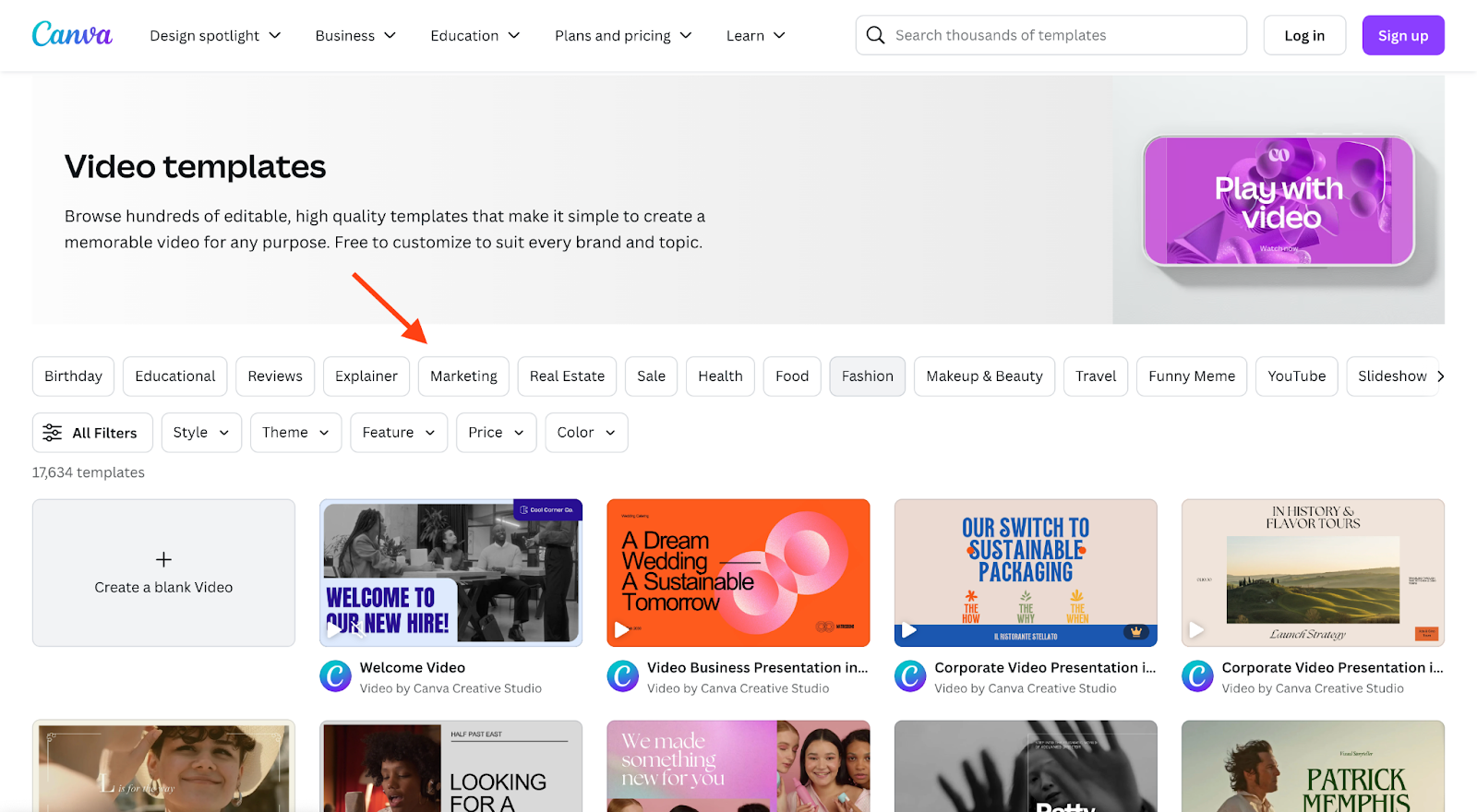Open the Style filter dropdown
The image size is (1477, 812).
[x=201, y=433]
